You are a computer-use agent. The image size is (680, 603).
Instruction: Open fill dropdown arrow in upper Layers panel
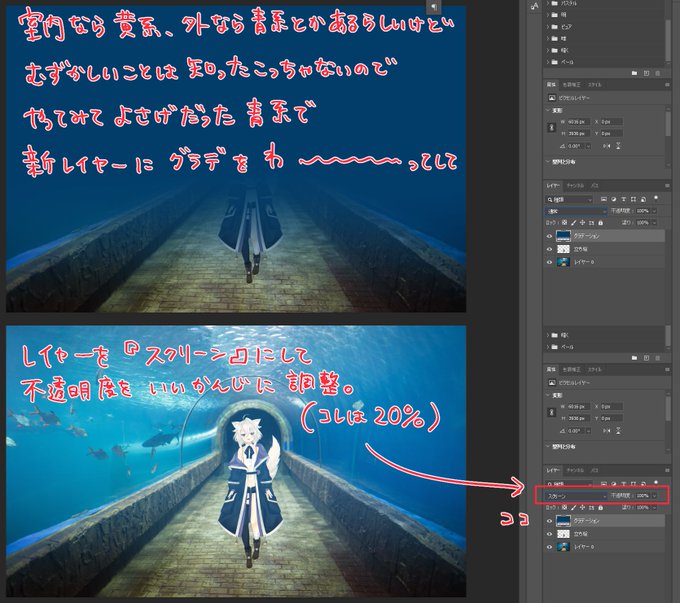point(654,223)
